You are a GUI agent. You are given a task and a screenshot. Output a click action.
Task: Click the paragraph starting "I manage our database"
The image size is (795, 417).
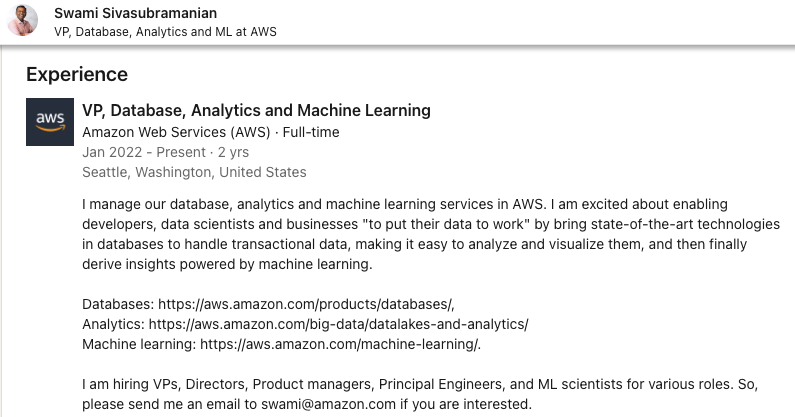pos(431,234)
